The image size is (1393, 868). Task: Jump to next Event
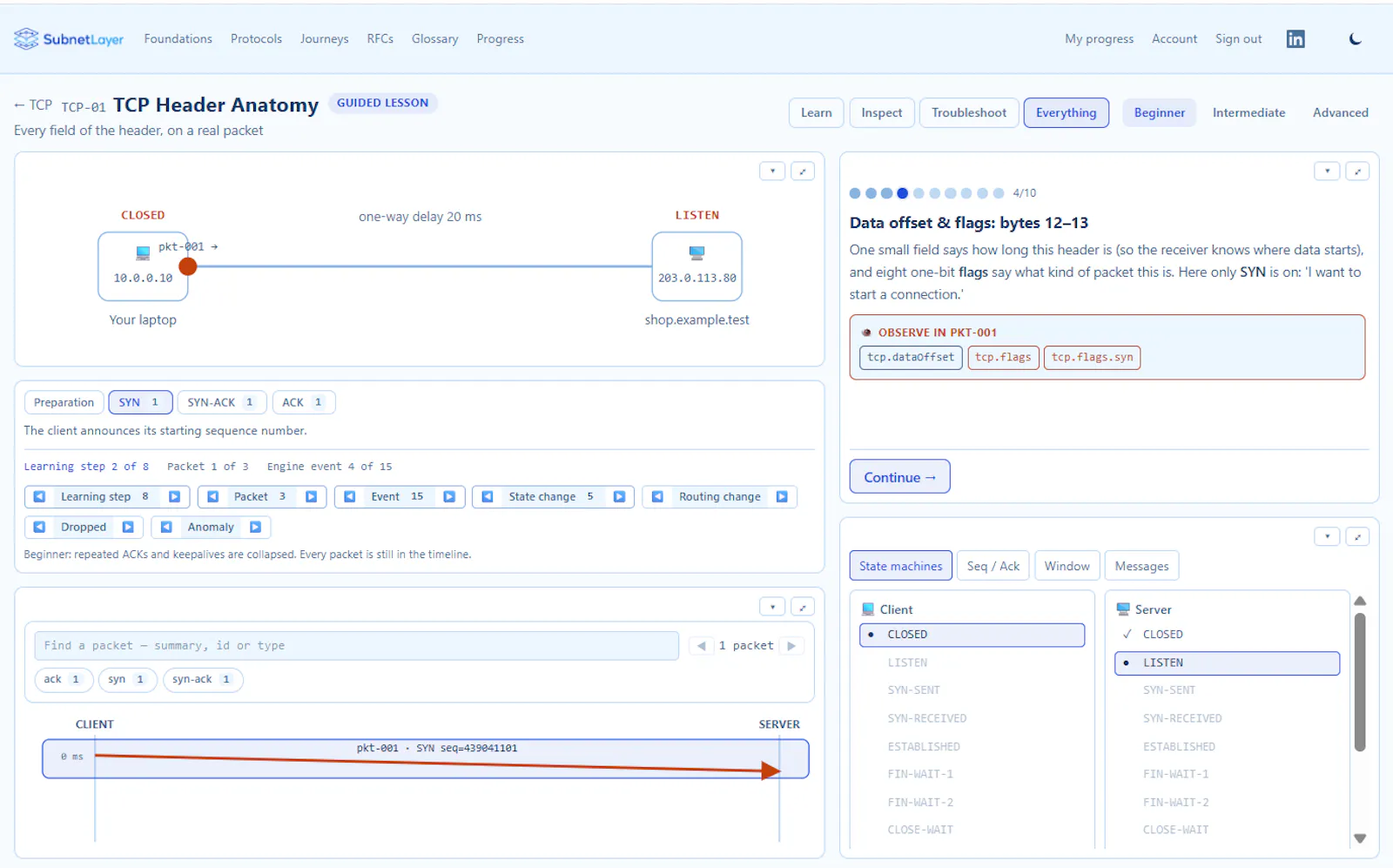tap(449, 496)
